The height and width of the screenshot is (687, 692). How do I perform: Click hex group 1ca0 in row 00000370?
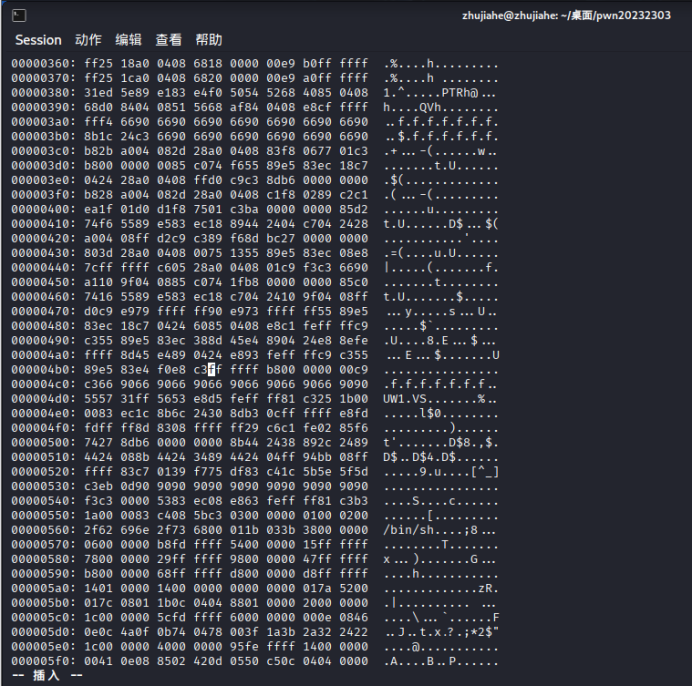tap(135, 78)
